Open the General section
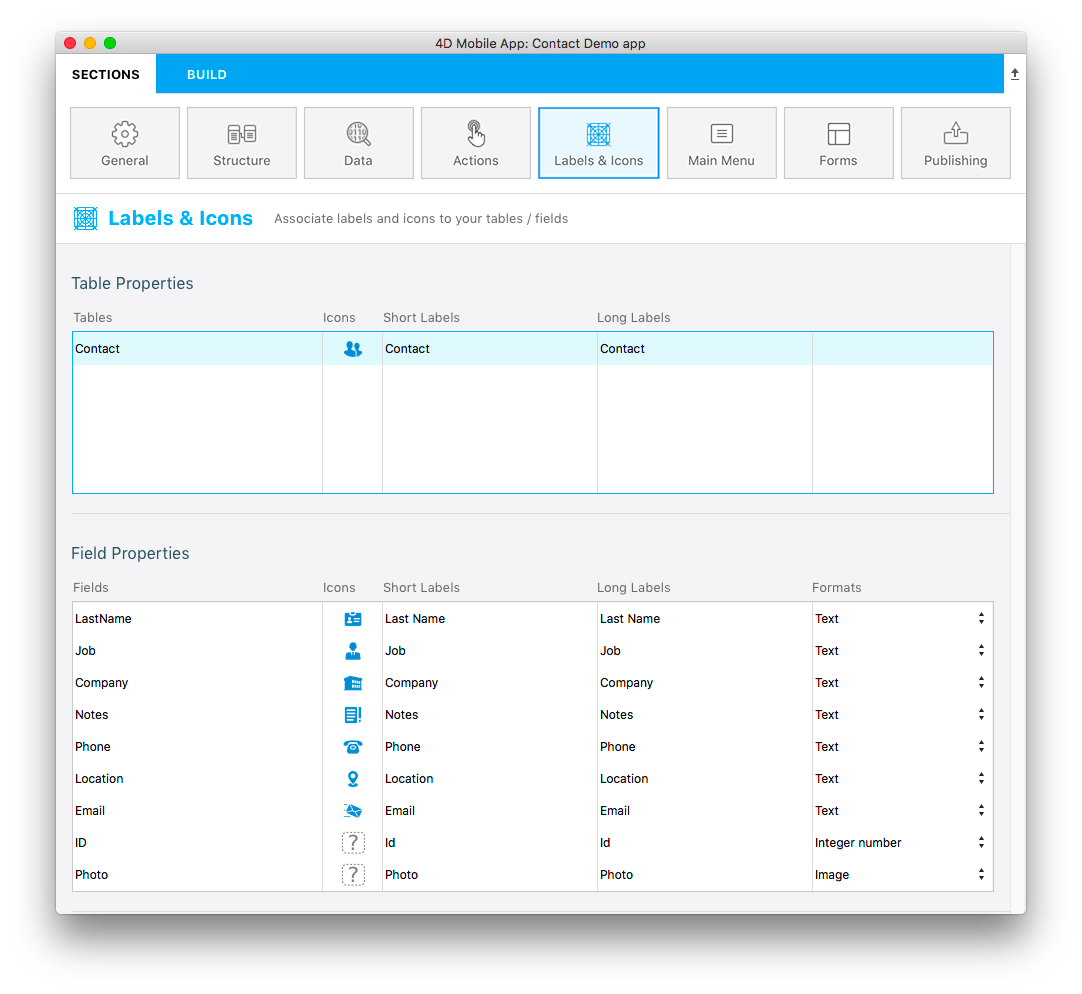Viewport: 1082px width, 994px height. pos(125,143)
